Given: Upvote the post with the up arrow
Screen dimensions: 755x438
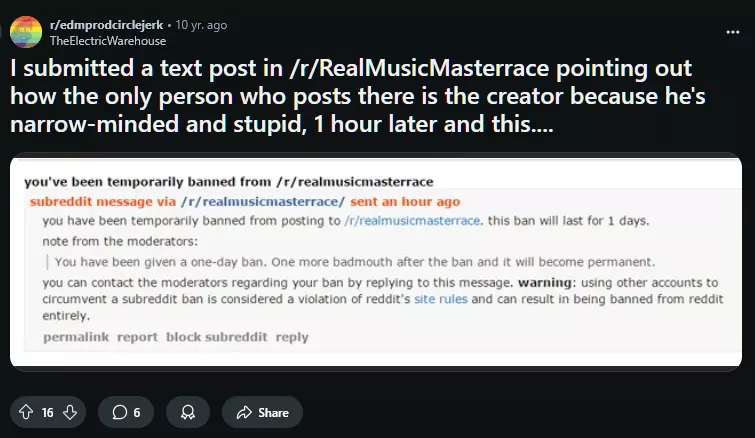Looking at the screenshot, I should tap(26, 412).
